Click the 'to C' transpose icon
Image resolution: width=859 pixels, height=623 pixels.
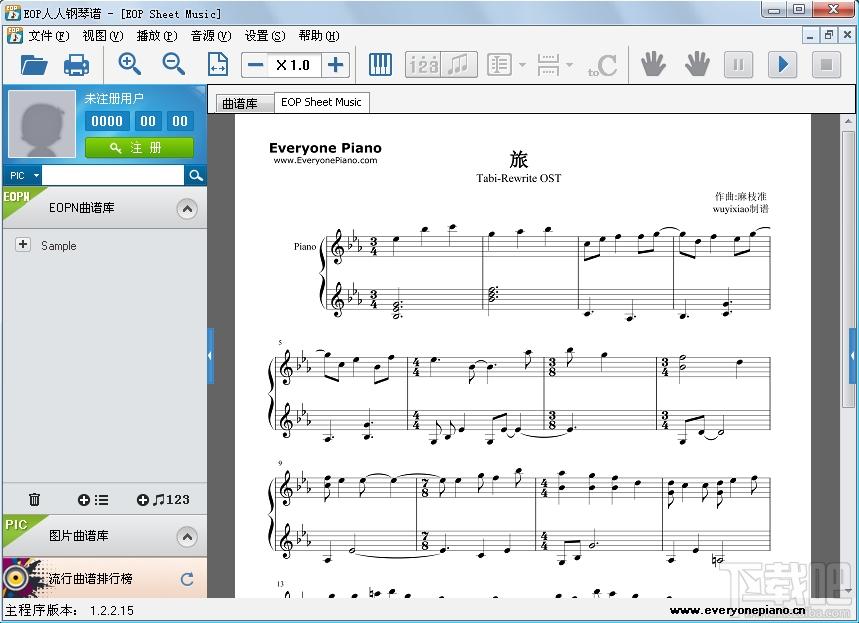coord(602,65)
